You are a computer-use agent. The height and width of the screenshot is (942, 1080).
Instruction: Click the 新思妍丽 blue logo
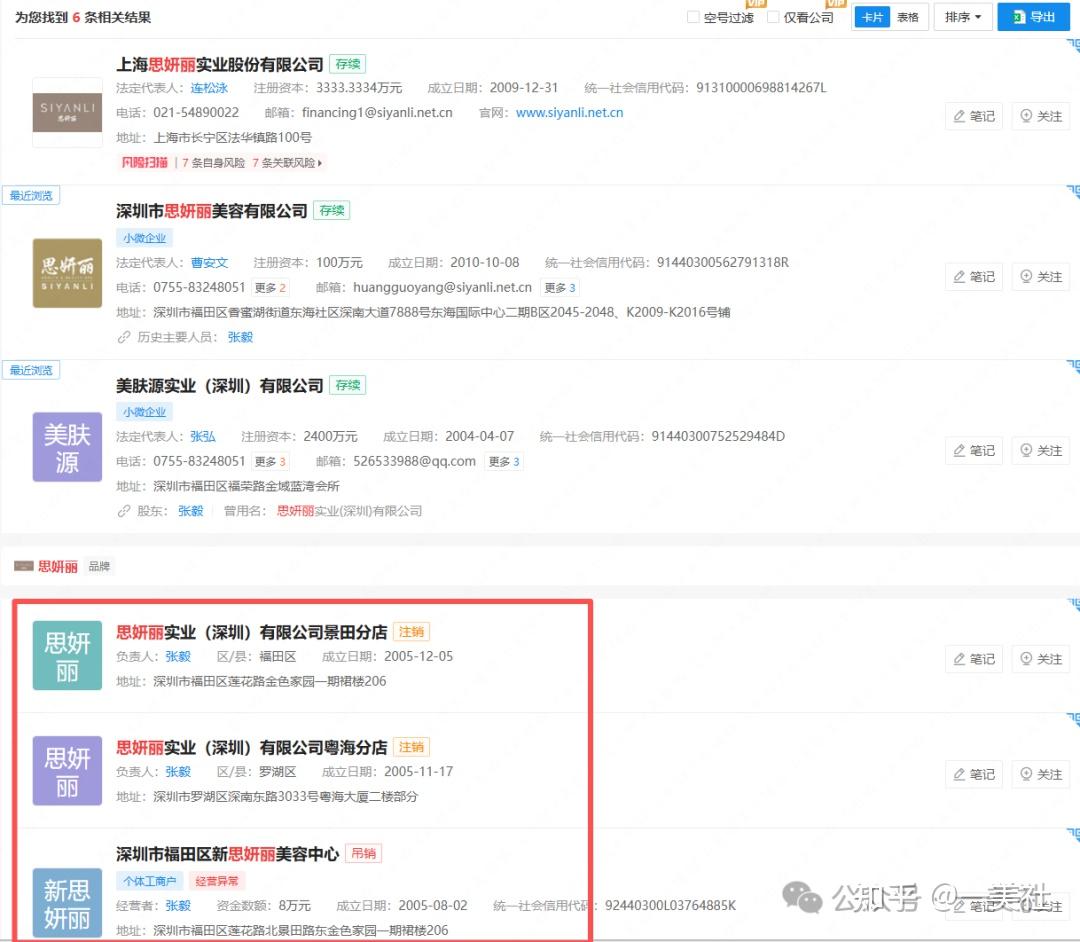pos(67,903)
